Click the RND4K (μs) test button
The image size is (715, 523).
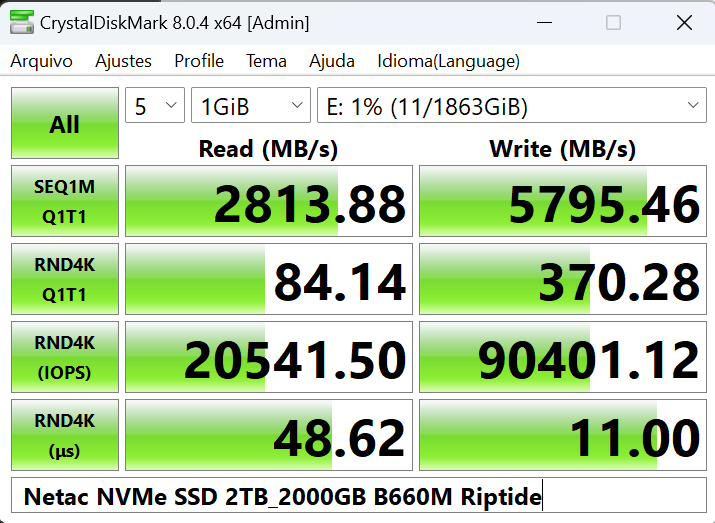(65, 435)
